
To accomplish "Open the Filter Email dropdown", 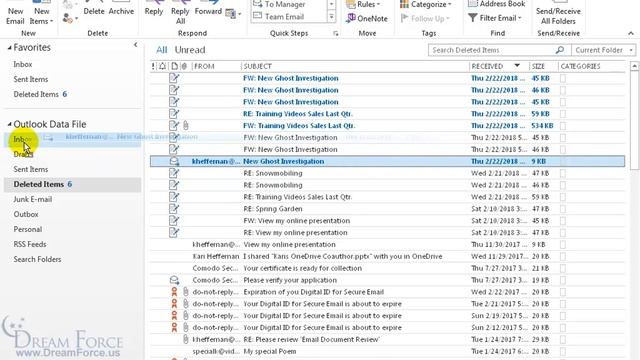I will [495, 18].
